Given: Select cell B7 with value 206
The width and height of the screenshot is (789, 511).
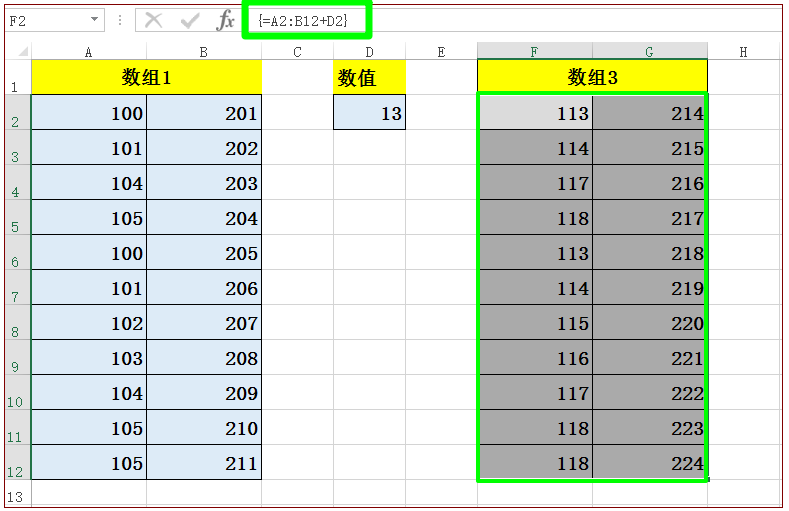Looking at the screenshot, I should point(204,287).
